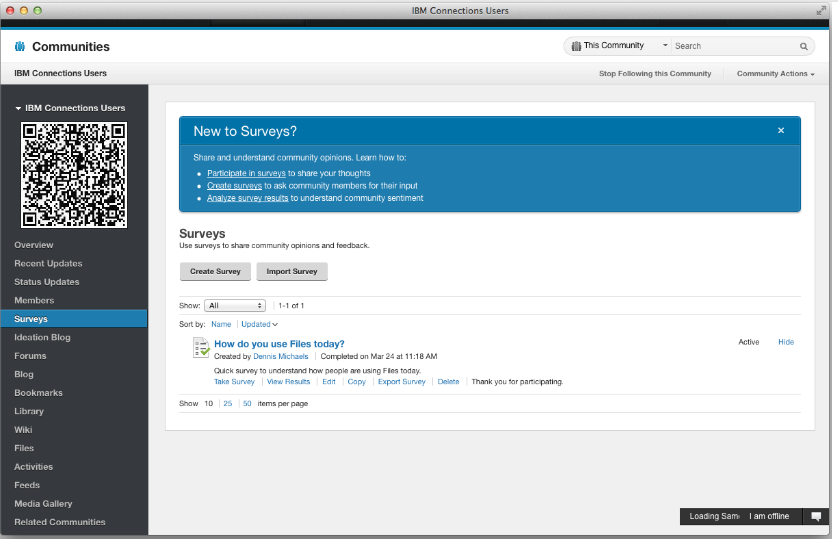Viewport: 838px width, 543px height.
Task: Click the Communities logo icon
Action: [x=20, y=46]
